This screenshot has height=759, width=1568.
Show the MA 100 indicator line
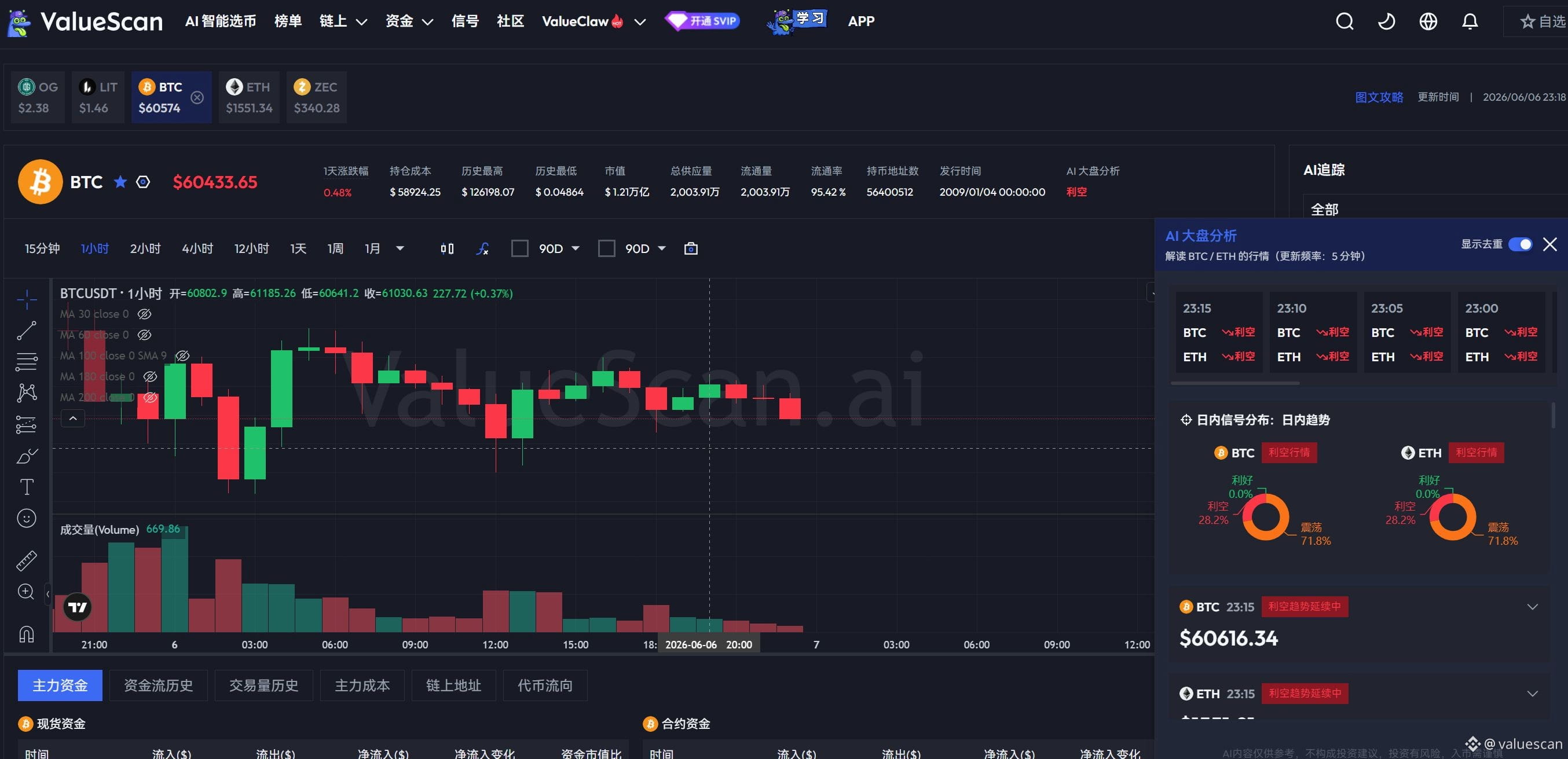pyautogui.click(x=182, y=355)
